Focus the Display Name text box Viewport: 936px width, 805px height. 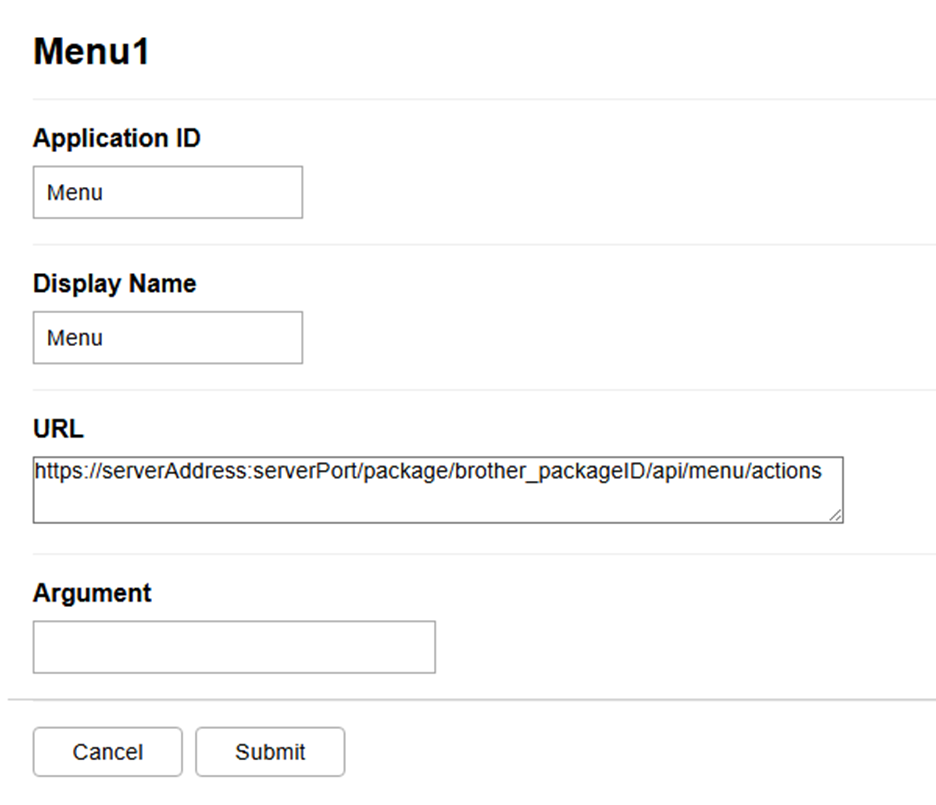coord(167,337)
